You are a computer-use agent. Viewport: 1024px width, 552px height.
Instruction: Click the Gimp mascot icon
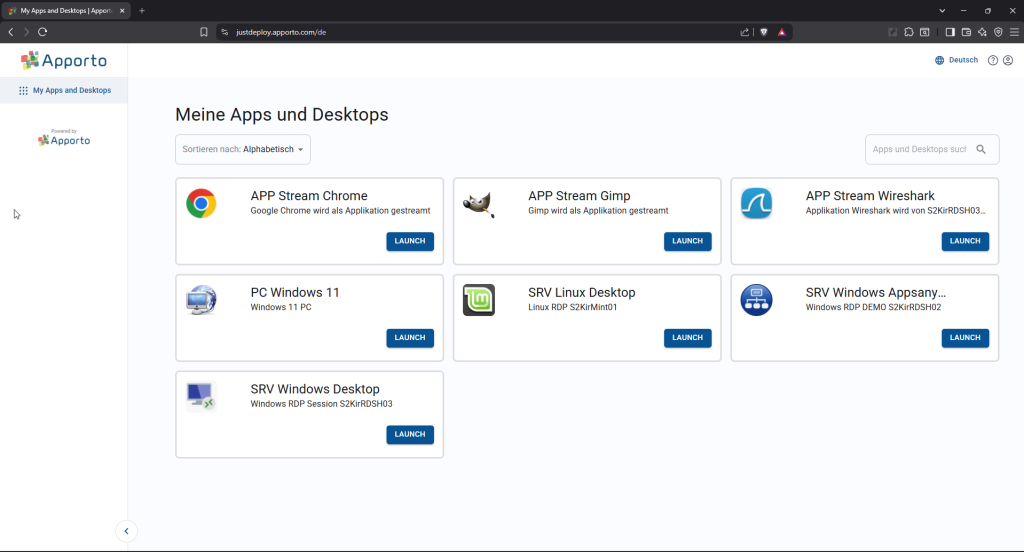click(x=479, y=204)
